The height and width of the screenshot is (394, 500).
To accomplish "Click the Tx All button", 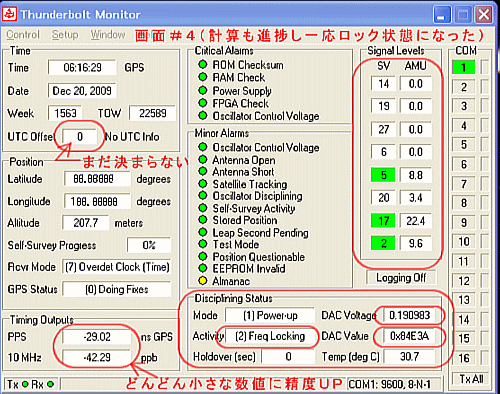I will pyautogui.click(x=471, y=379).
